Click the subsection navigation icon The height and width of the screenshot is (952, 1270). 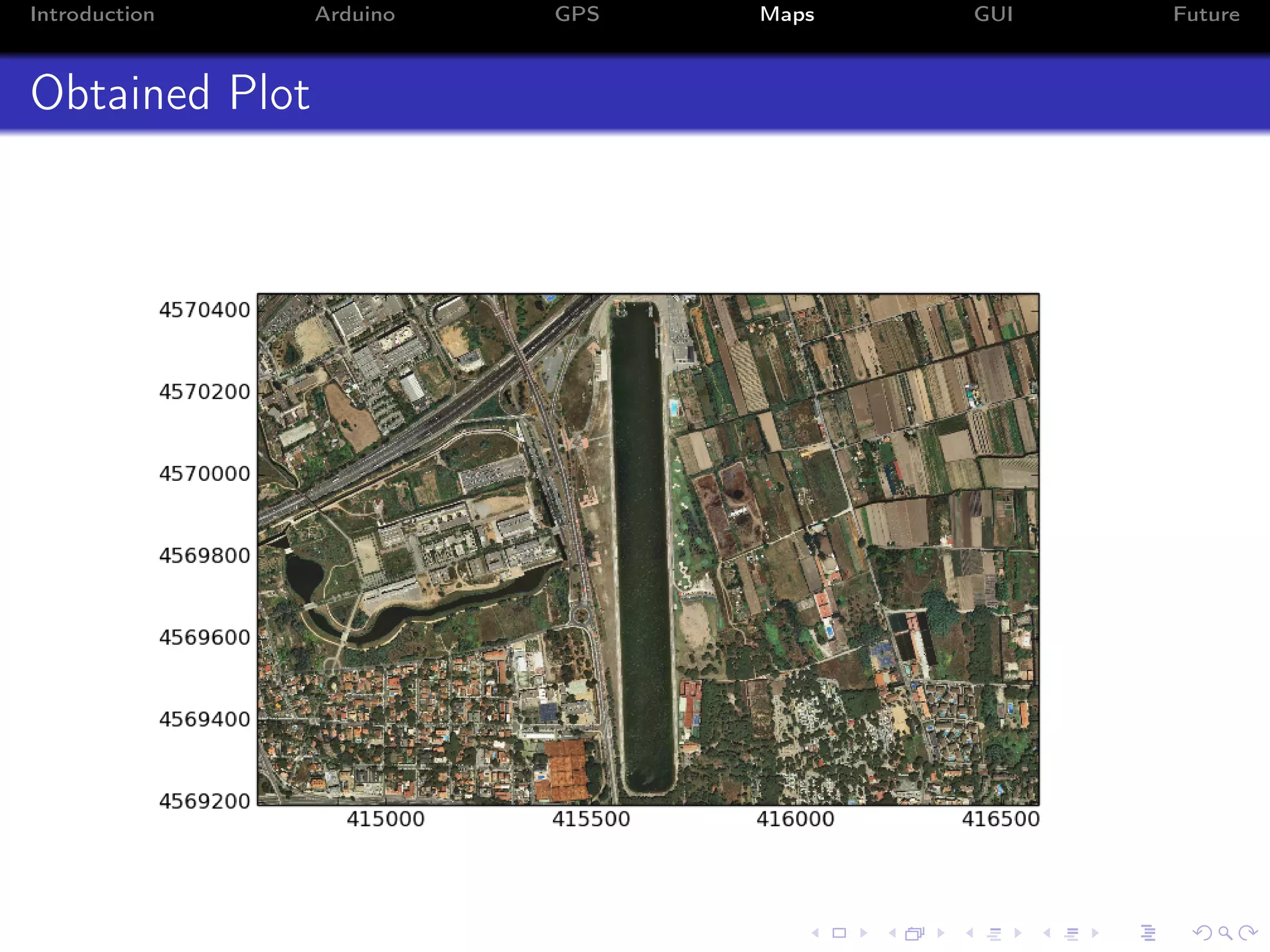(x=995, y=933)
